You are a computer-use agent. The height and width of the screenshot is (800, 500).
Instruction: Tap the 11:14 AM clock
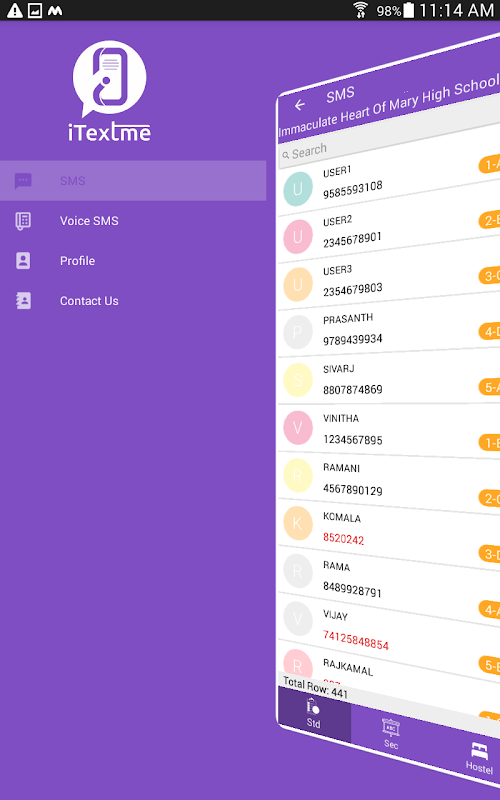click(457, 10)
